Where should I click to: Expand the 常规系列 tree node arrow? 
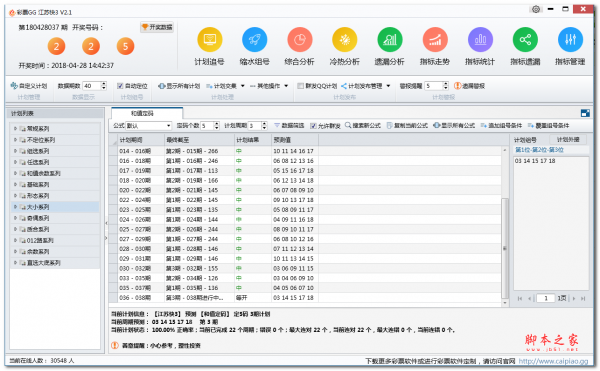[15, 129]
